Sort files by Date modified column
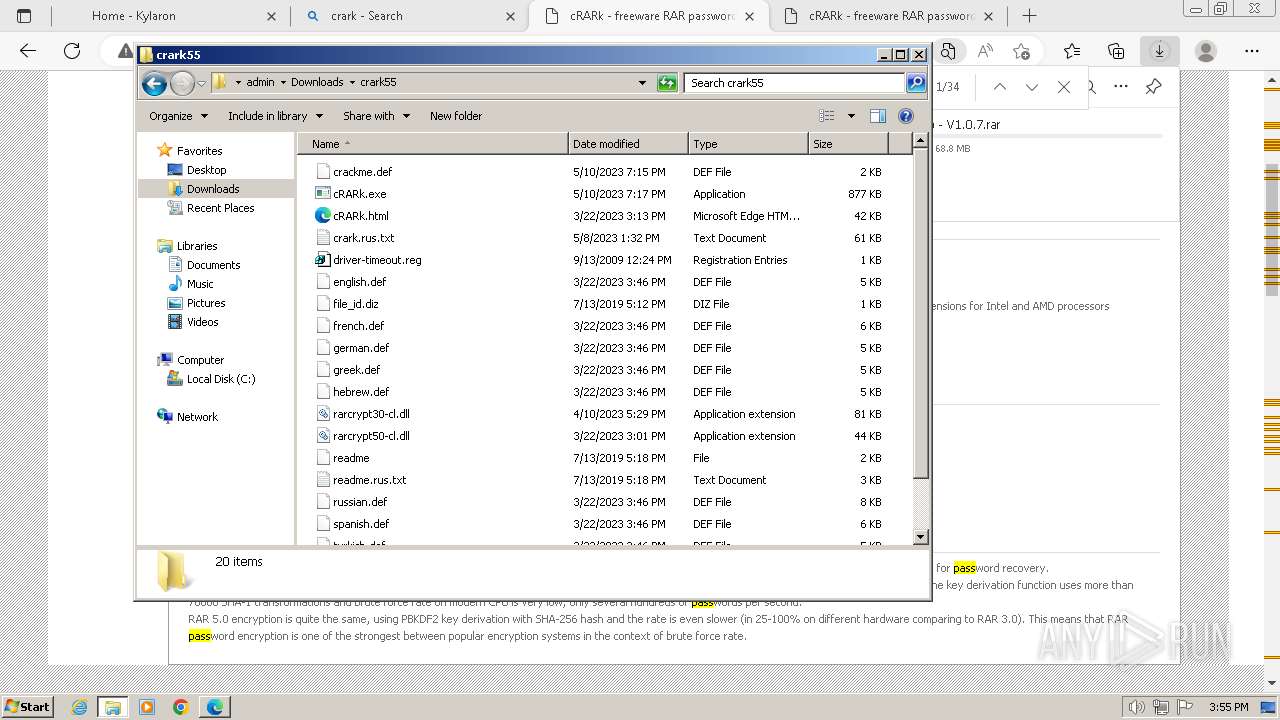1280x720 pixels. click(628, 144)
